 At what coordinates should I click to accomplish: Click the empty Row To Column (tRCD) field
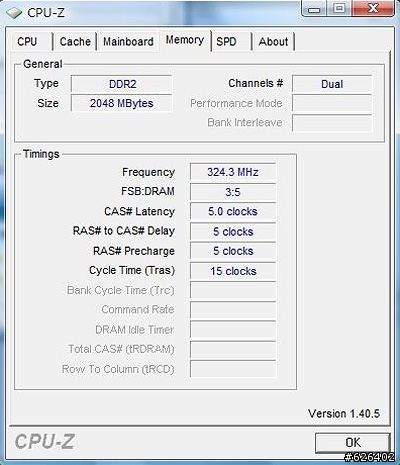(233, 369)
